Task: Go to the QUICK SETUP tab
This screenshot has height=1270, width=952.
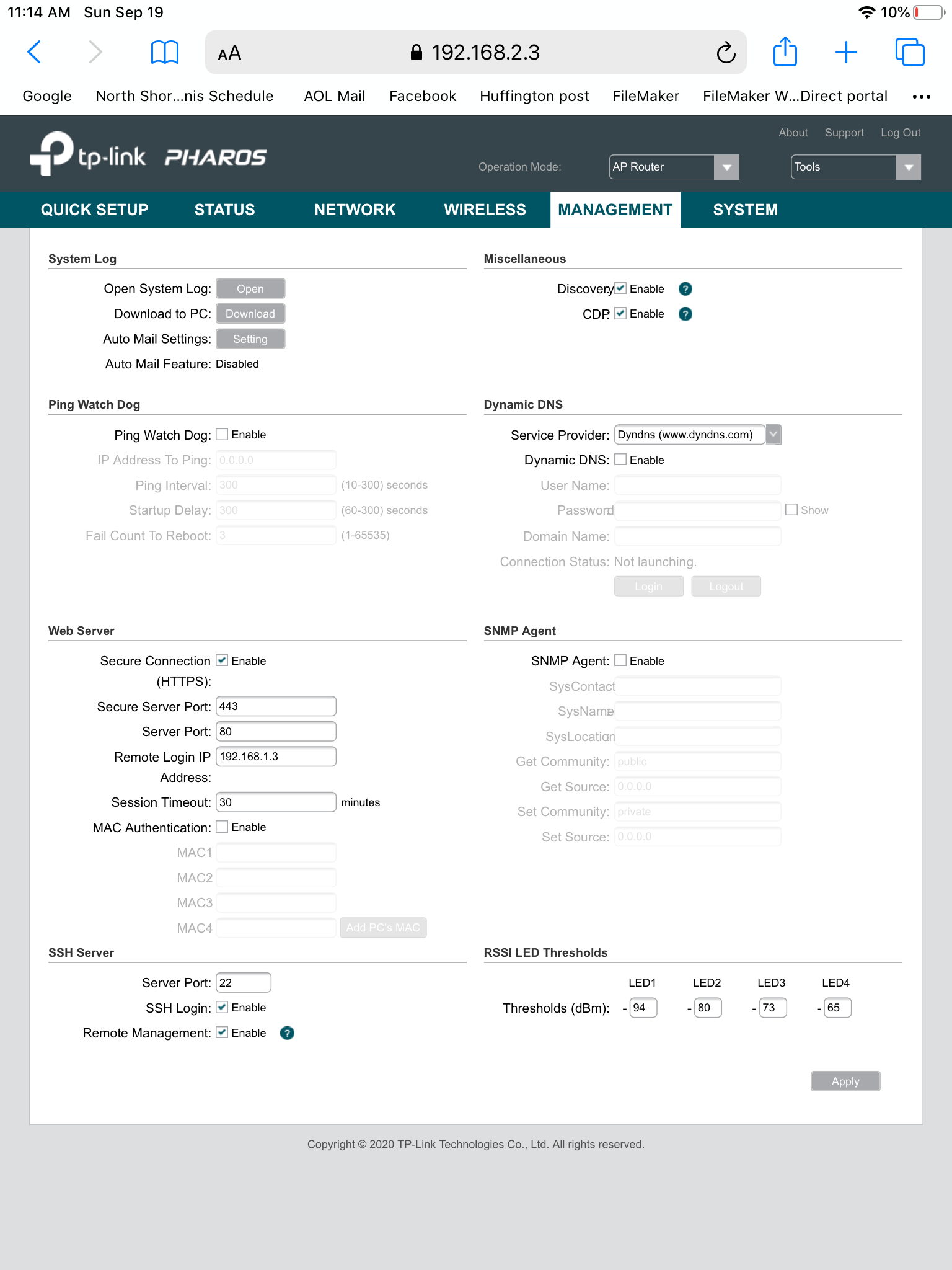Action: (x=95, y=210)
